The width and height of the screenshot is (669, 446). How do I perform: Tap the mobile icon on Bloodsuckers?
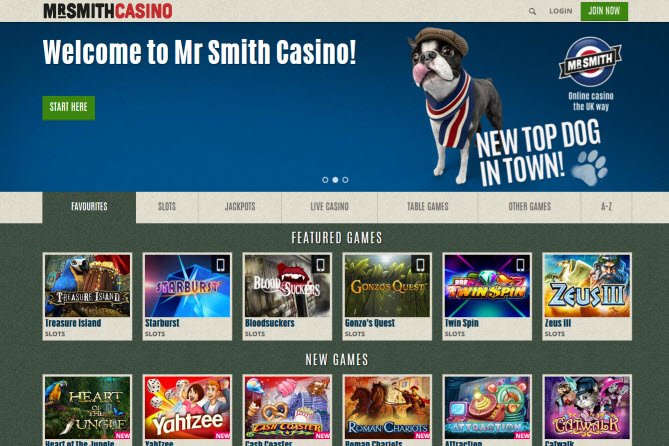coord(320,265)
